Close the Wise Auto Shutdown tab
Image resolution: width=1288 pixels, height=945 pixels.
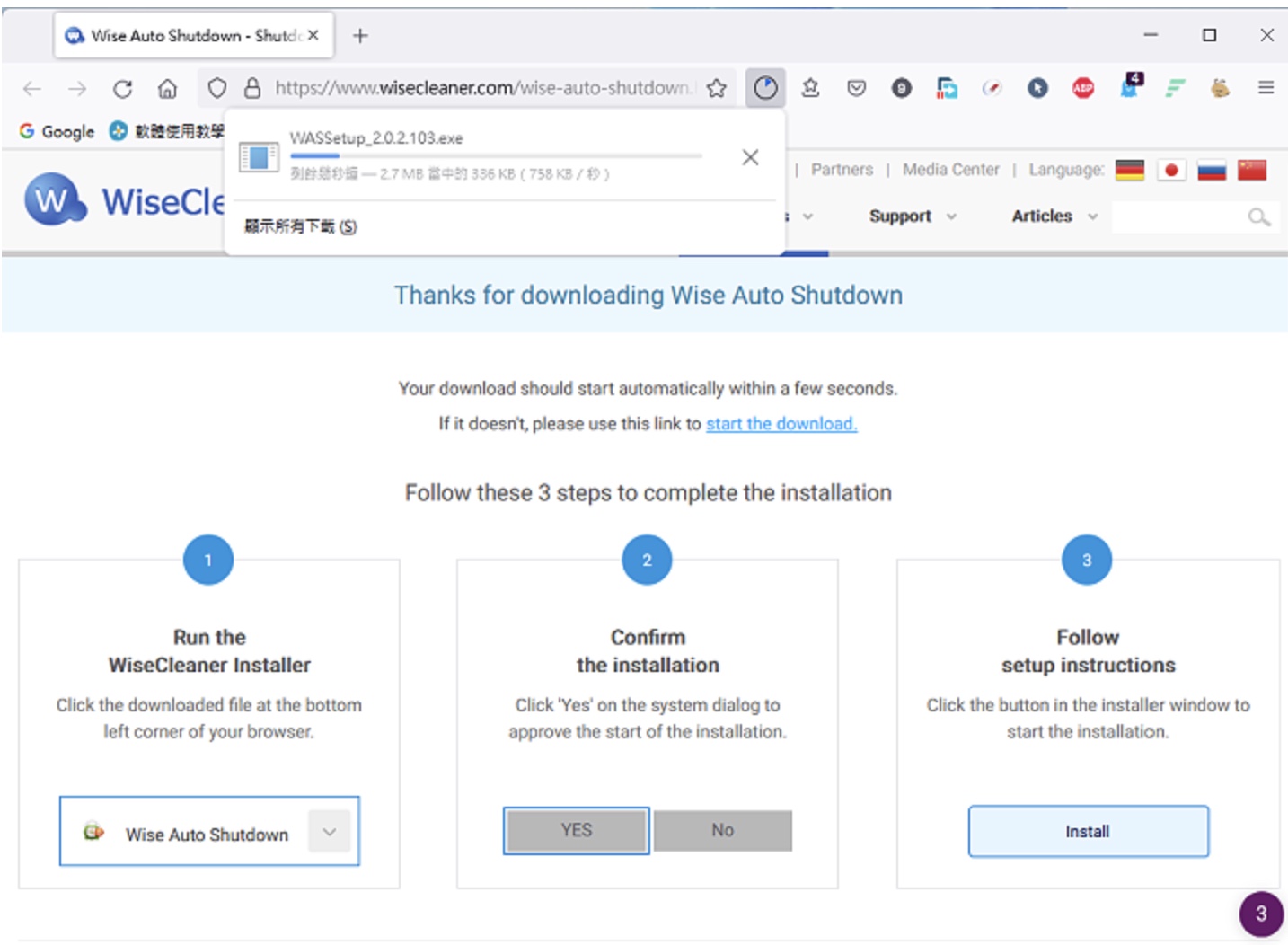coord(313,35)
